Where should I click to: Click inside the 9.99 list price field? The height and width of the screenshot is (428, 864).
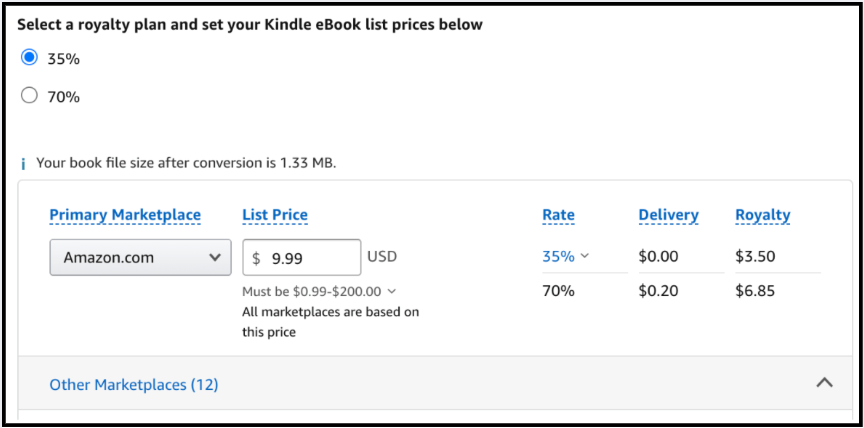point(302,257)
